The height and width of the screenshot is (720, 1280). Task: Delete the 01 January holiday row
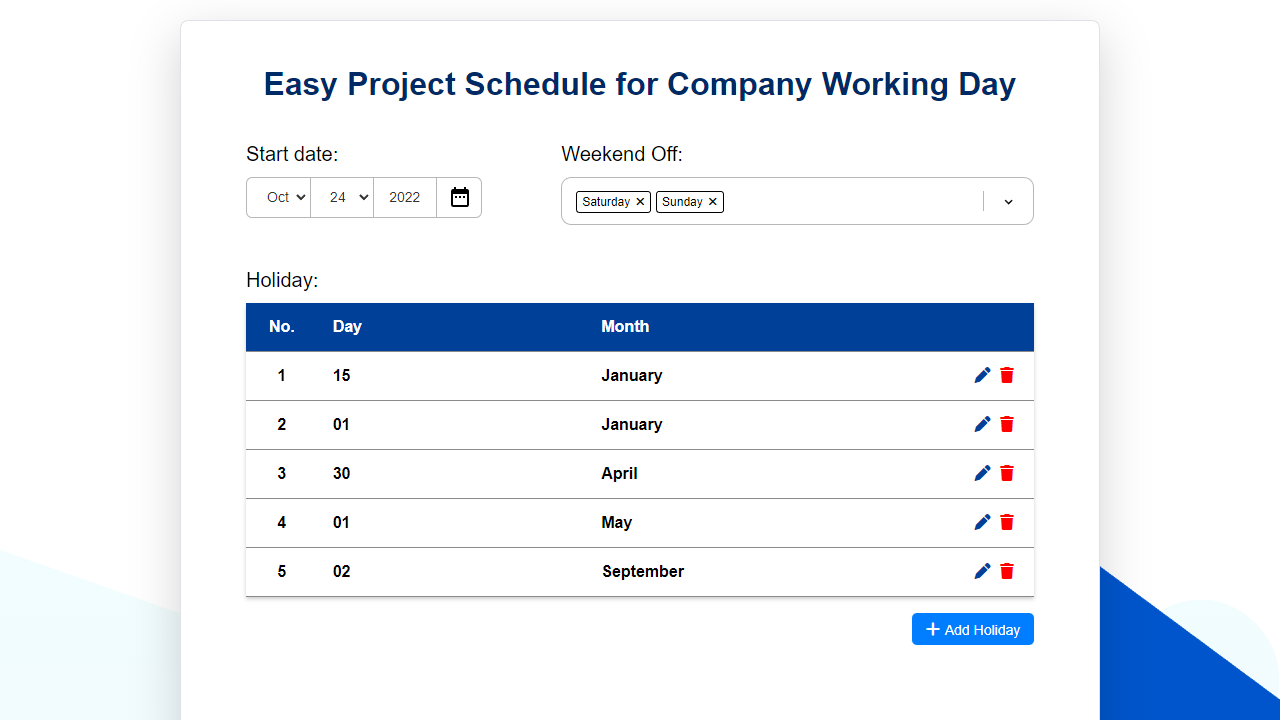coord(1007,424)
